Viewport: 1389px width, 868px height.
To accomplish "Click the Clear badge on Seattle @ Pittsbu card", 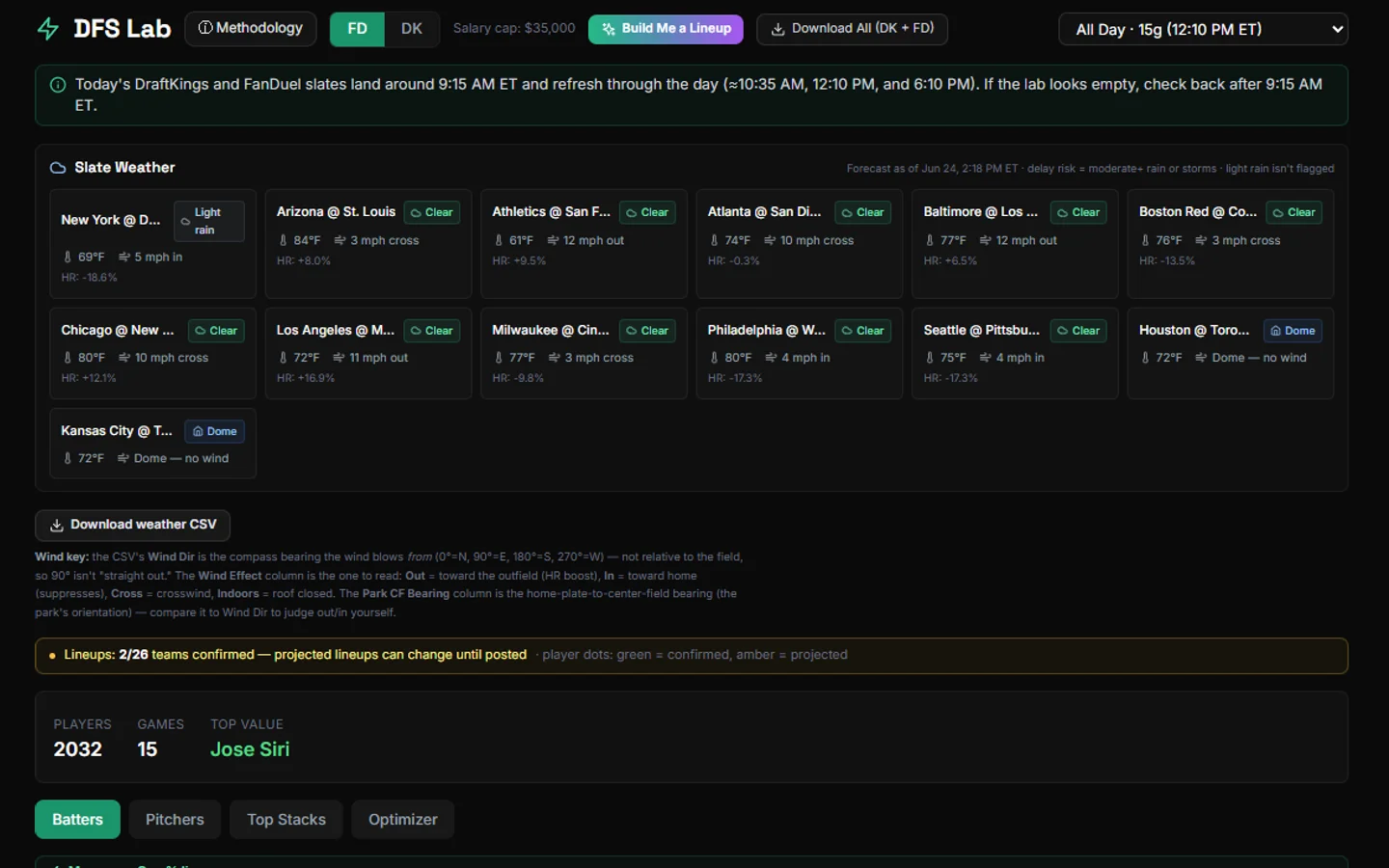I will pyautogui.click(x=1078, y=331).
